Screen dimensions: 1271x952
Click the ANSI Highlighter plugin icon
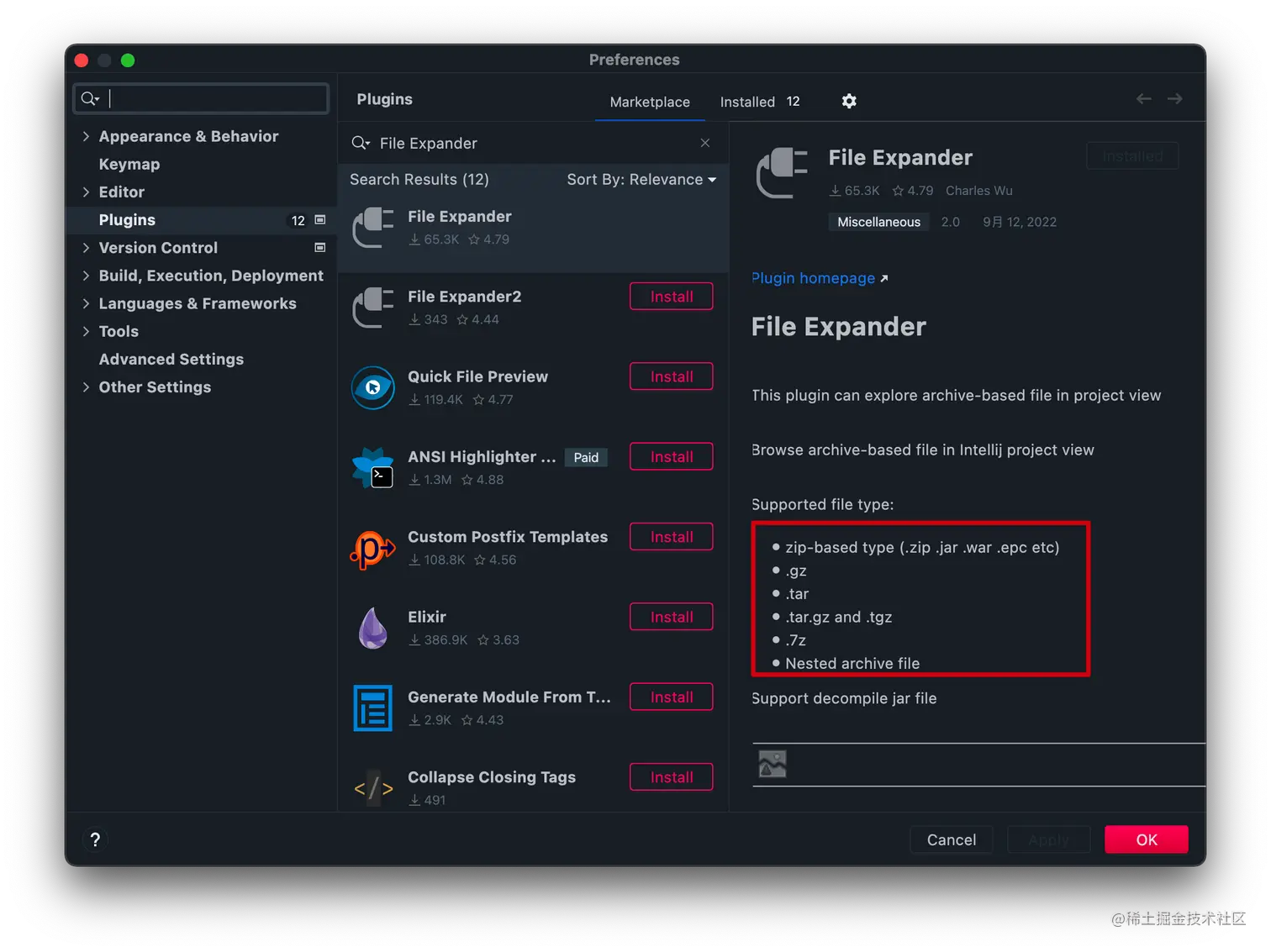(x=373, y=467)
